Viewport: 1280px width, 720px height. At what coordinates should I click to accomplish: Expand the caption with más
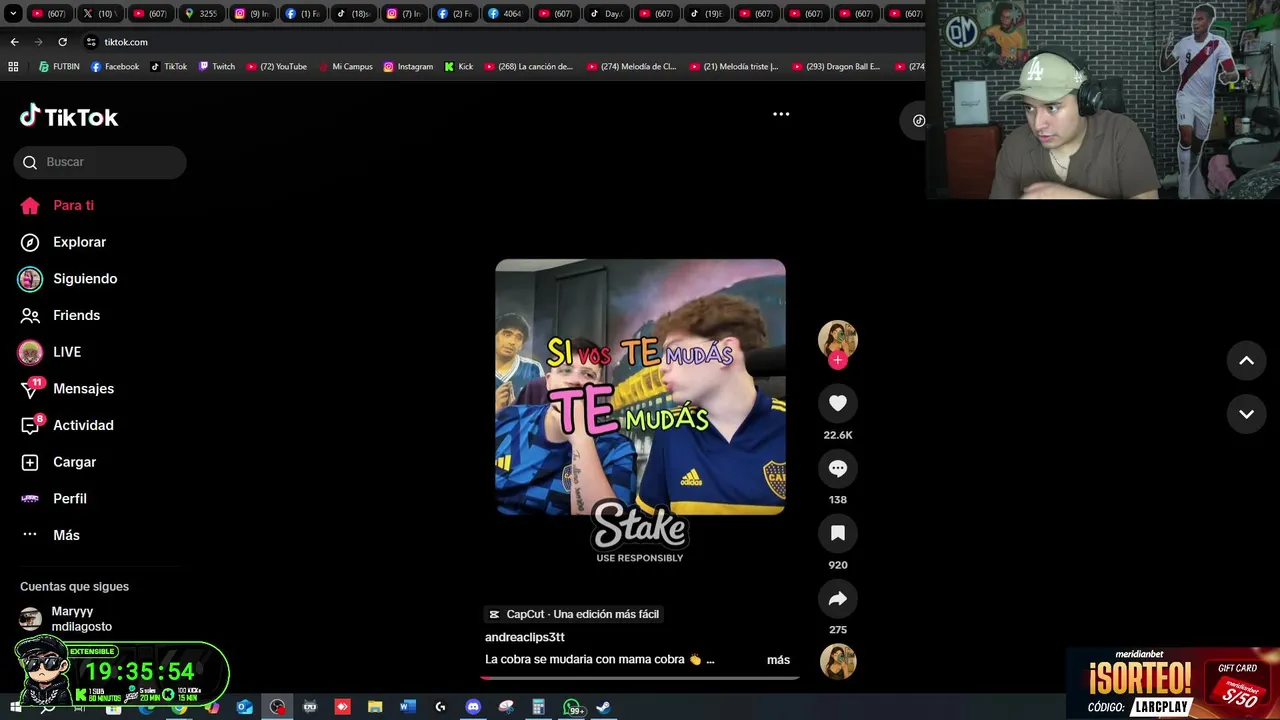pyautogui.click(x=778, y=660)
